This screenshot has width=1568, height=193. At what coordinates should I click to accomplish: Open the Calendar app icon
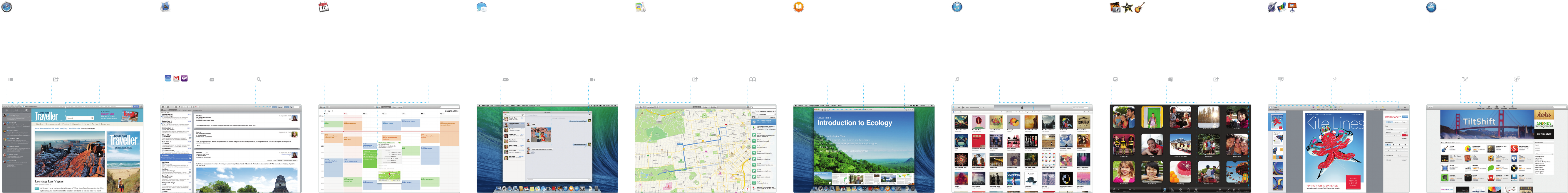[x=324, y=7]
